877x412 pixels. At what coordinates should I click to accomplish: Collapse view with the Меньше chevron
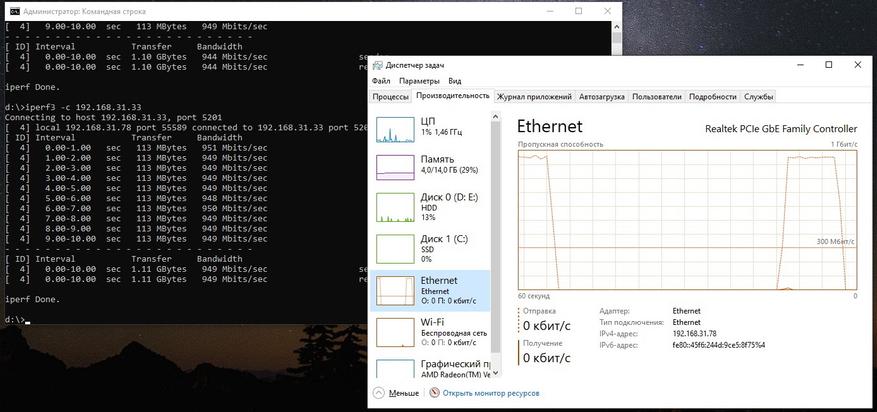pyautogui.click(x=380, y=393)
